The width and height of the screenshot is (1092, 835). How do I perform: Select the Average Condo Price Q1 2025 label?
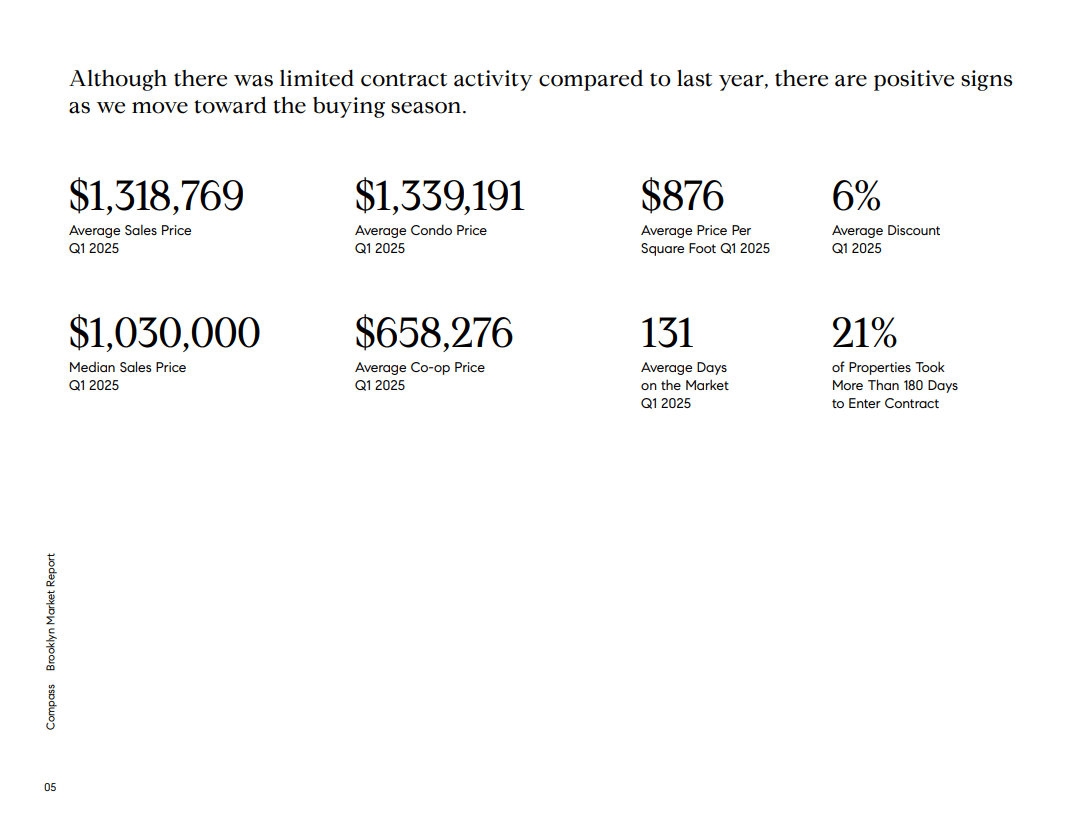tap(421, 240)
